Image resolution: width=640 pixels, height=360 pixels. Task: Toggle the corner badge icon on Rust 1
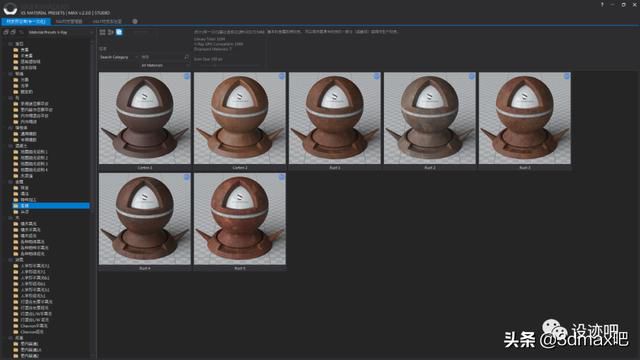(x=377, y=76)
